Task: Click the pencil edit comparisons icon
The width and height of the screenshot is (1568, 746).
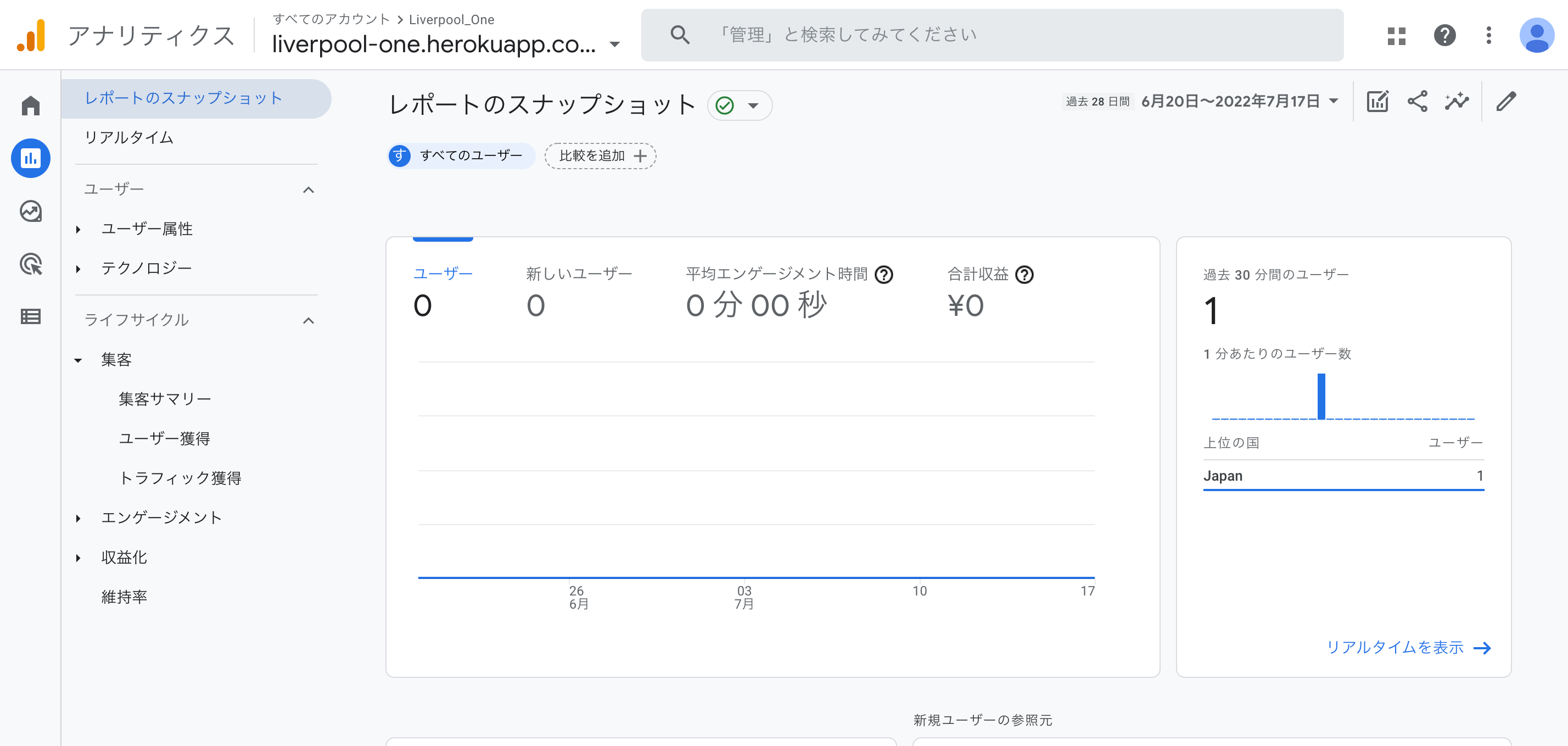Action: 1506,101
